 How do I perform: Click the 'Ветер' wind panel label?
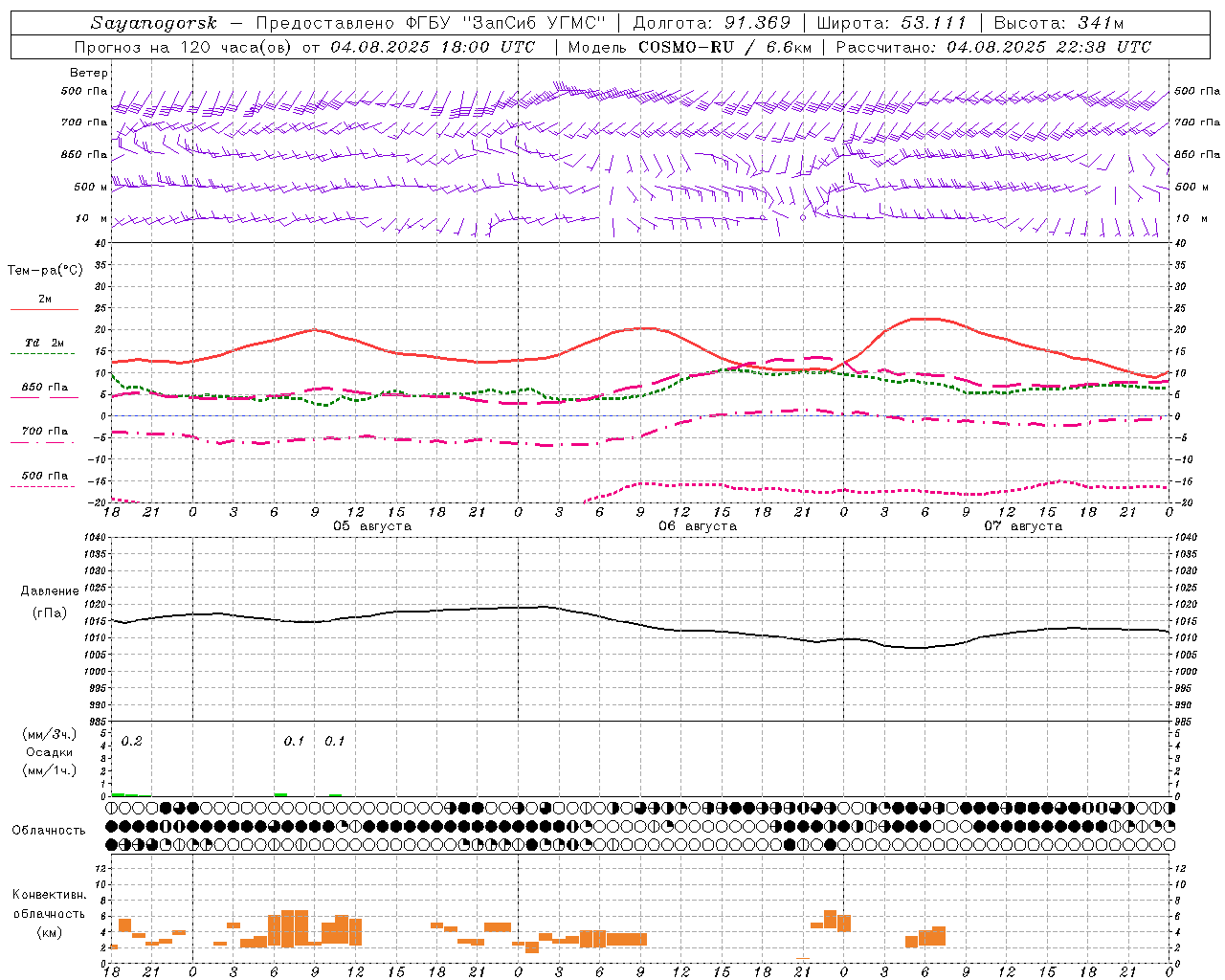click(x=89, y=73)
